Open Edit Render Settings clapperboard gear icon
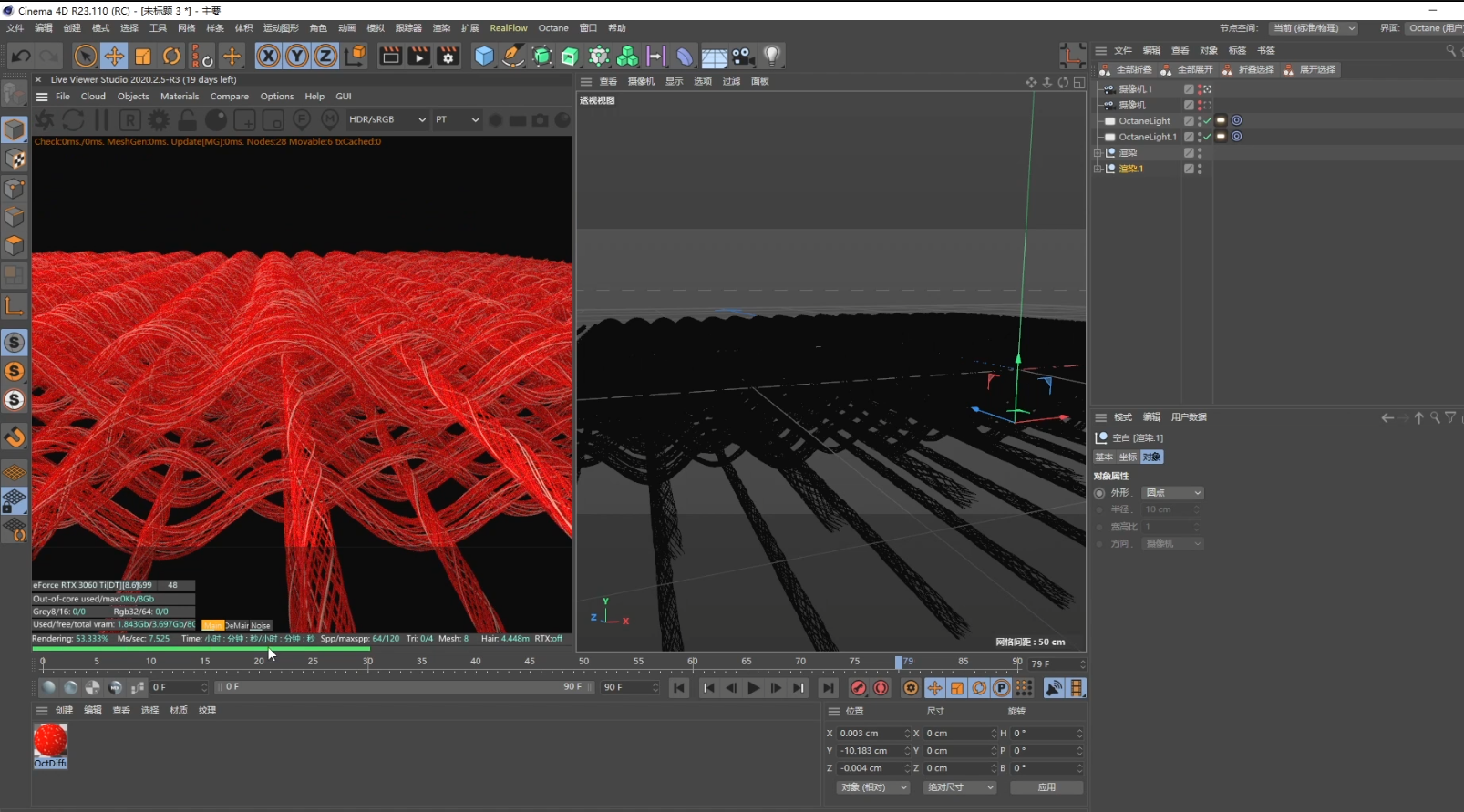 [448, 57]
